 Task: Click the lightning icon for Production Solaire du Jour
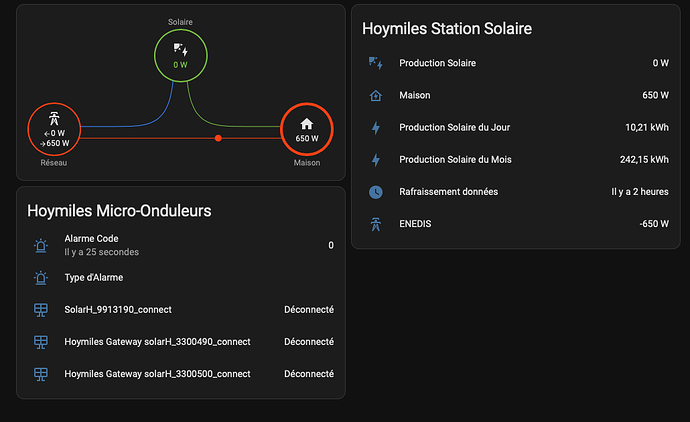375,128
